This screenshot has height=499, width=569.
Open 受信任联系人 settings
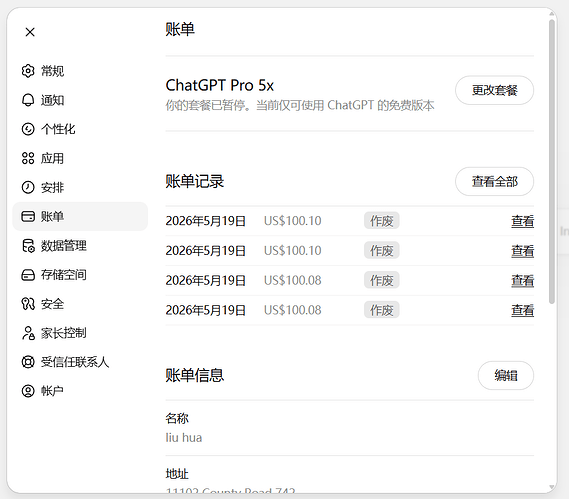pyautogui.click(x=80, y=362)
